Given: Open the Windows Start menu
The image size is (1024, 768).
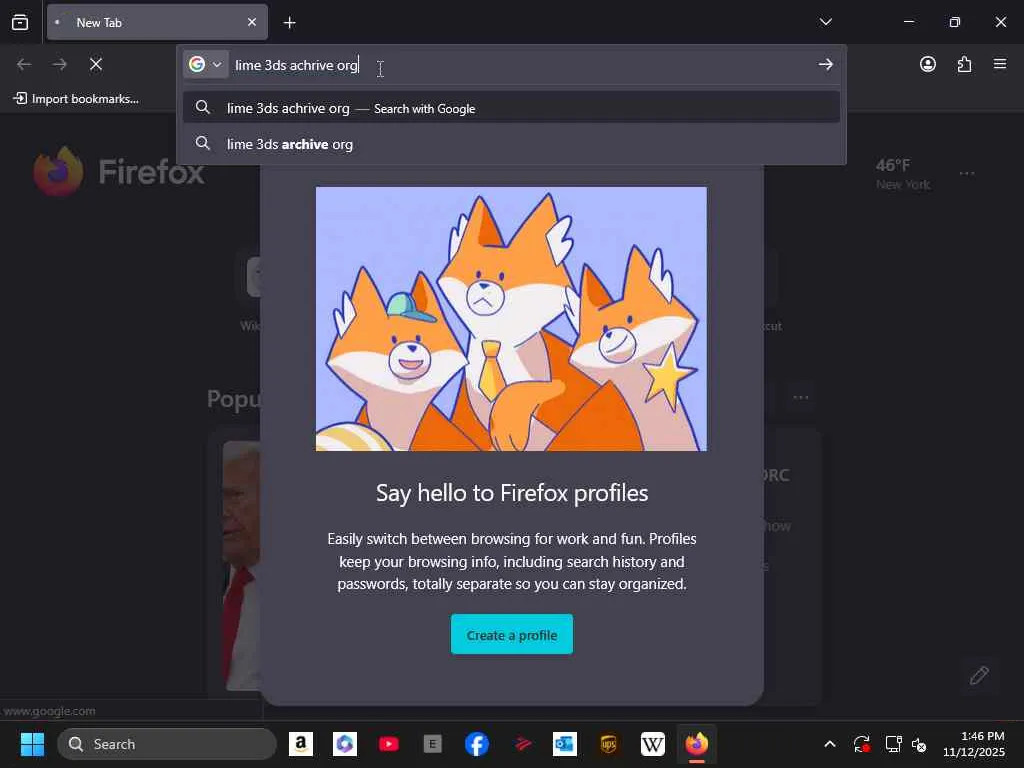Looking at the screenshot, I should coord(32,744).
